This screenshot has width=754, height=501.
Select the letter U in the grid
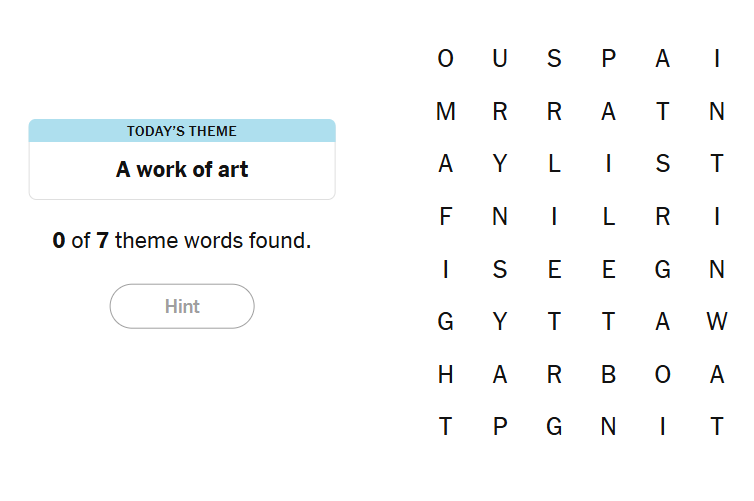(500, 59)
